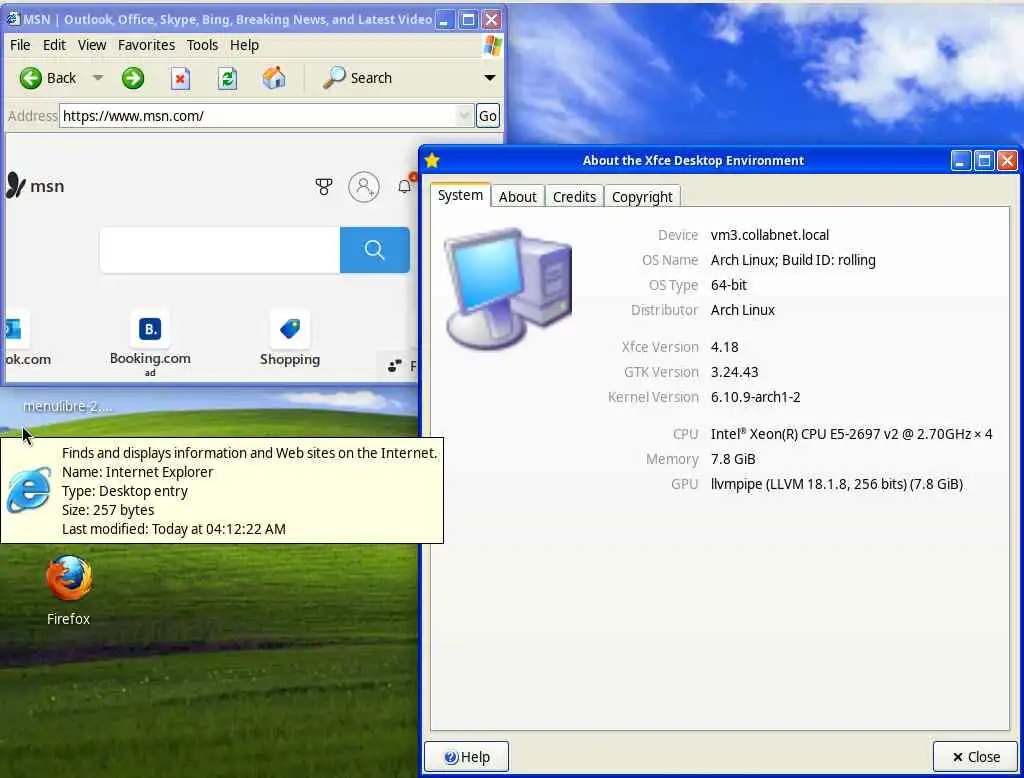Click the CPU value Intel Xeon E5-2697

851,434
